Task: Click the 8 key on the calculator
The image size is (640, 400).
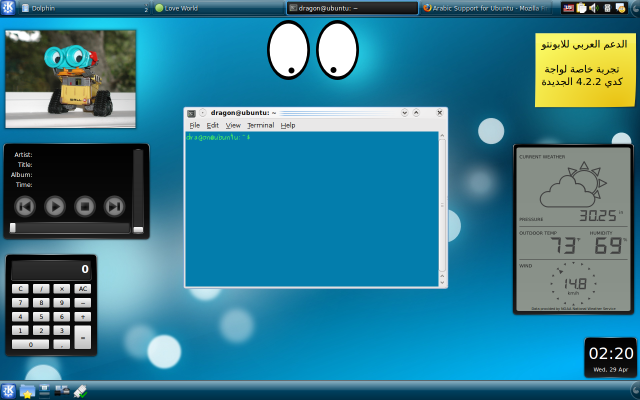Action: [41, 303]
